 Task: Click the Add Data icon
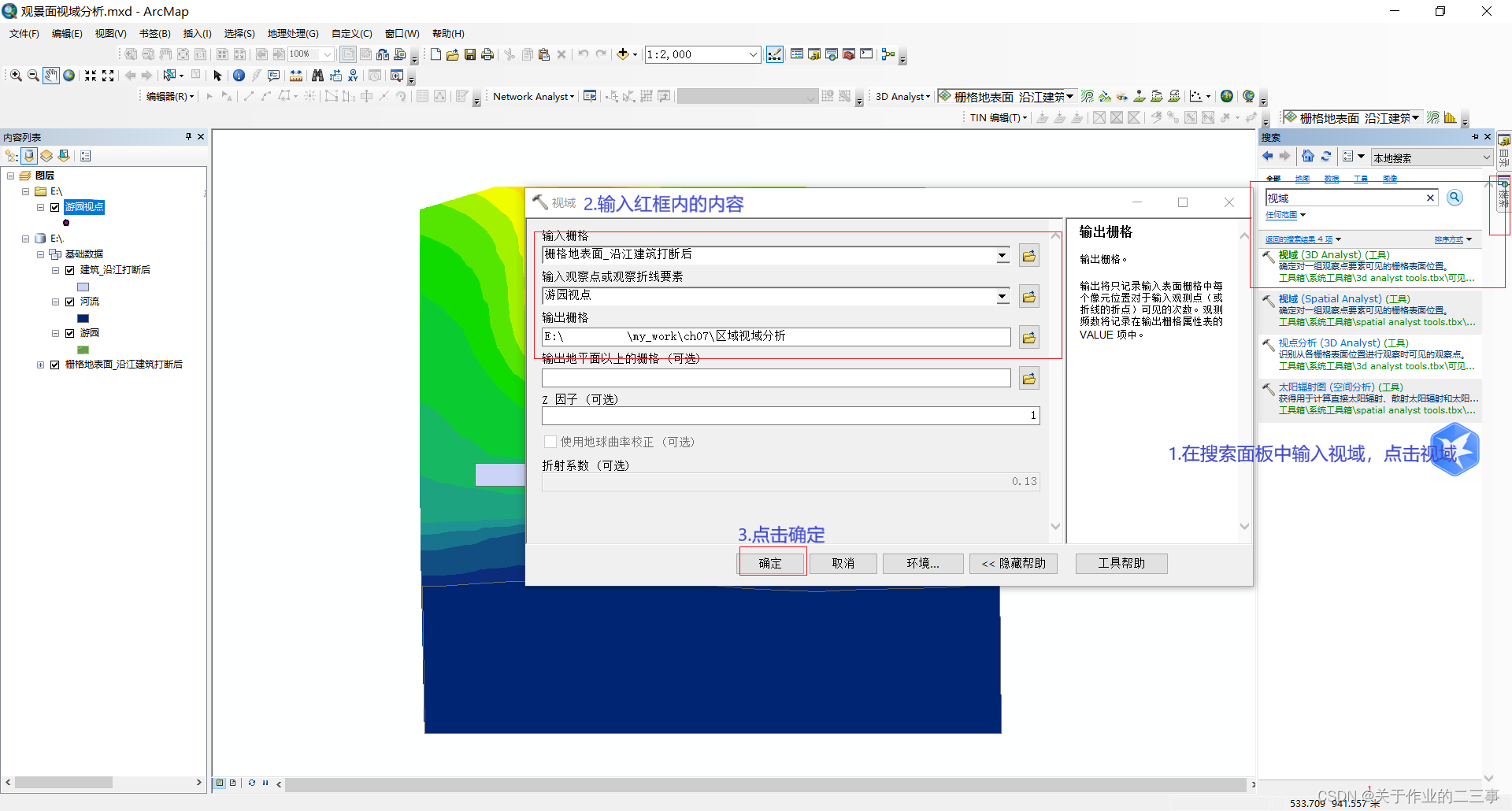[x=623, y=54]
